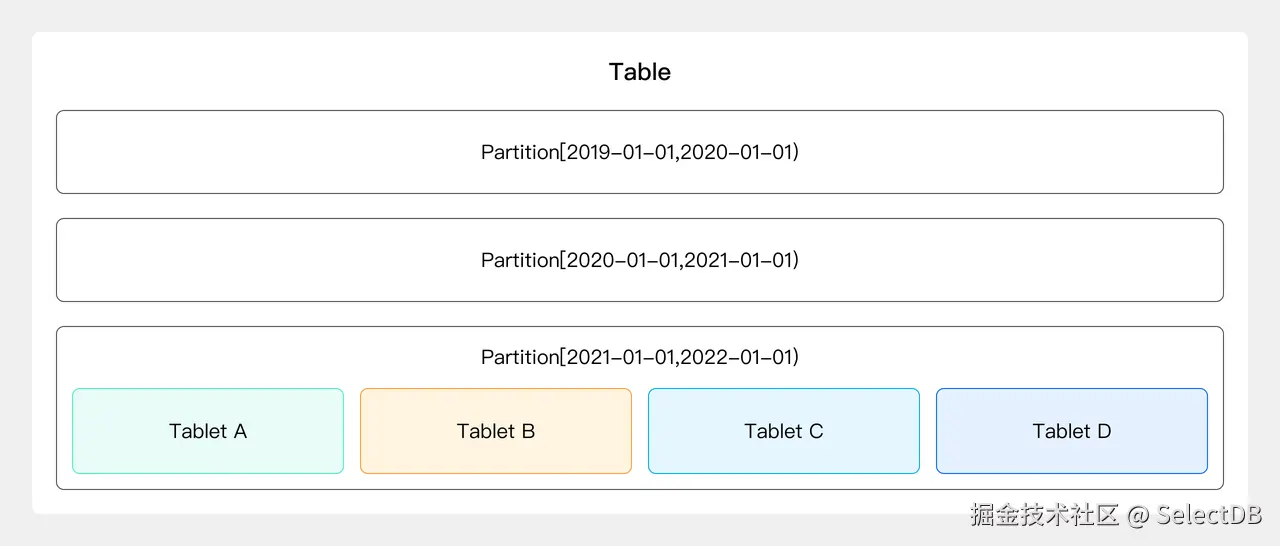
Task: Click the @ symbol in the watermark
Action: 1137,515
